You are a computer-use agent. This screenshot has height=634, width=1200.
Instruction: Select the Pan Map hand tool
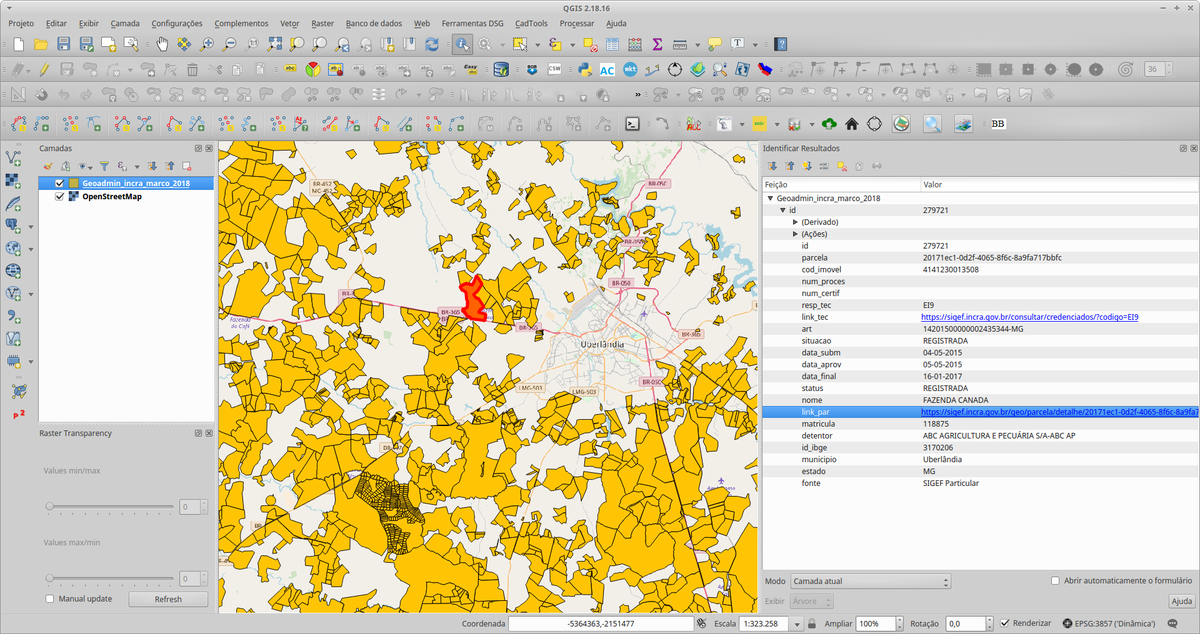coord(162,44)
